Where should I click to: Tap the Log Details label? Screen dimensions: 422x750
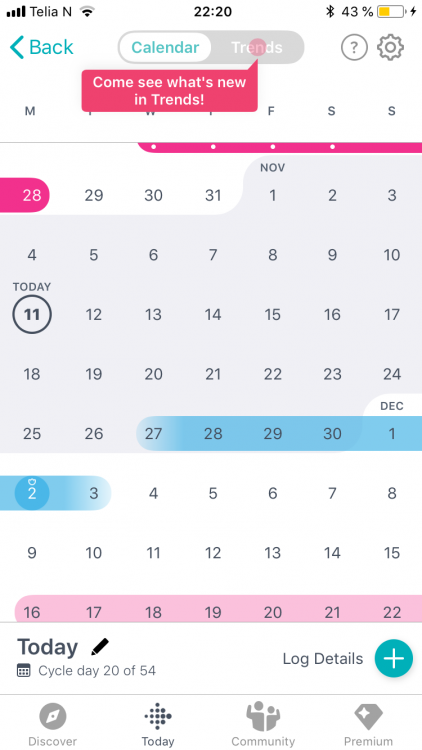pos(323,659)
